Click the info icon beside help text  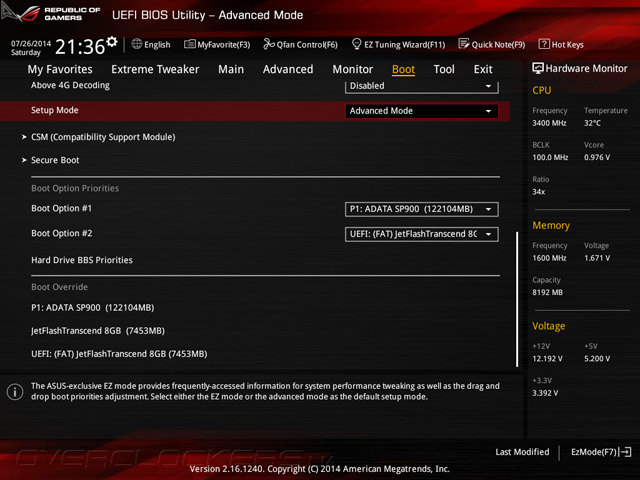(x=15, y=392)
